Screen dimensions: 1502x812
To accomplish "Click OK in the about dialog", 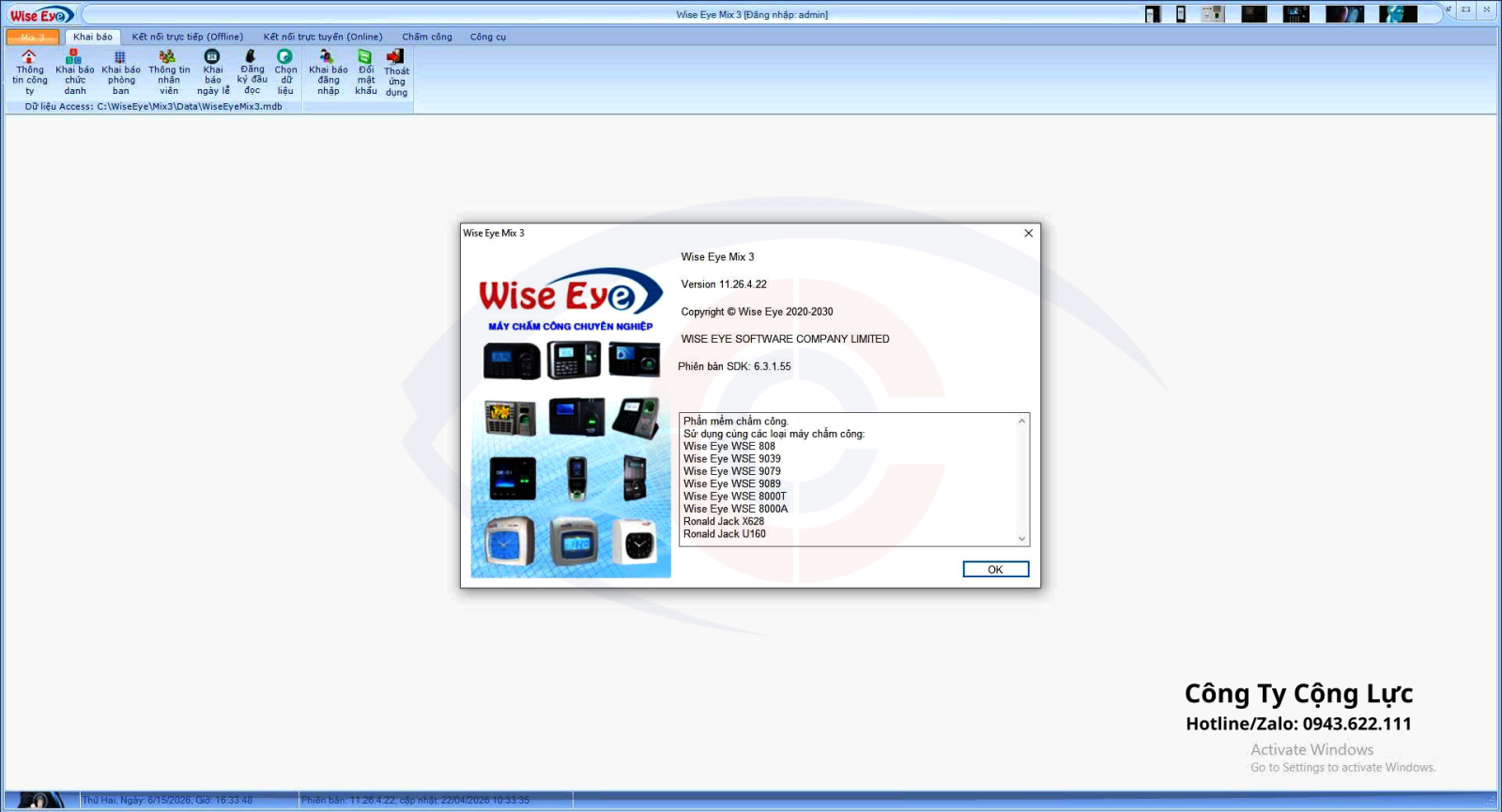I will point(996,569).
